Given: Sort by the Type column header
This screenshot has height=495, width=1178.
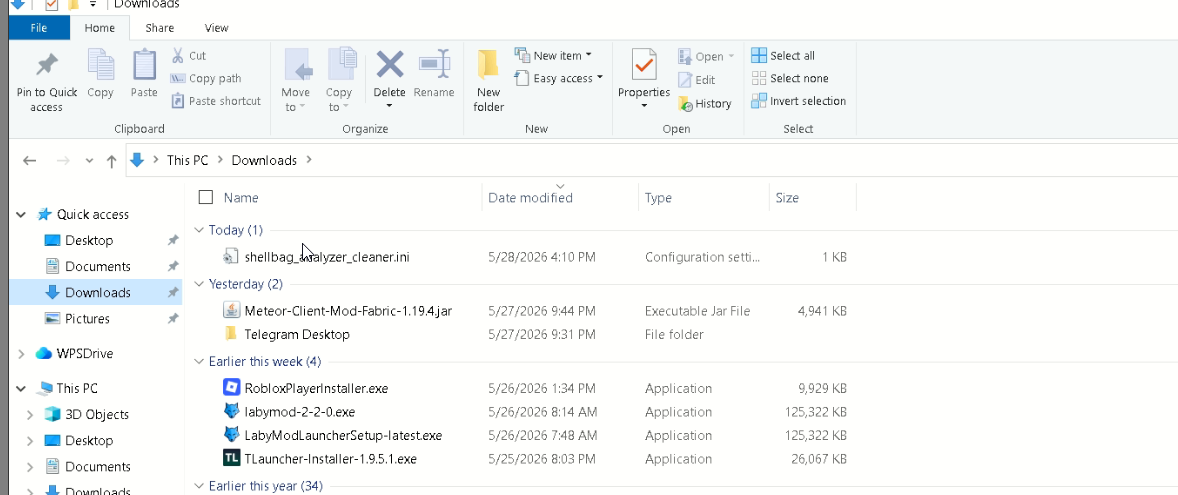Looking at the screenshot, I should click(x=658, y=198).
